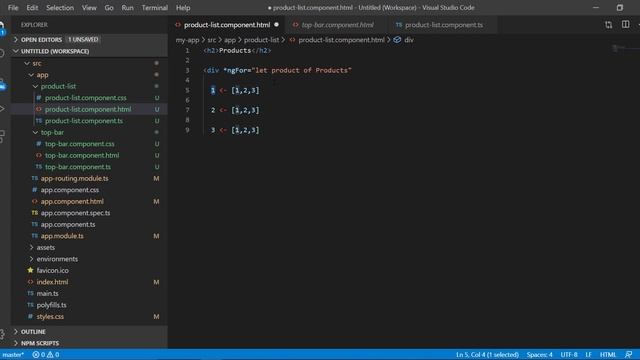
Task: Open the View menu
Action: tap(89, 8)
